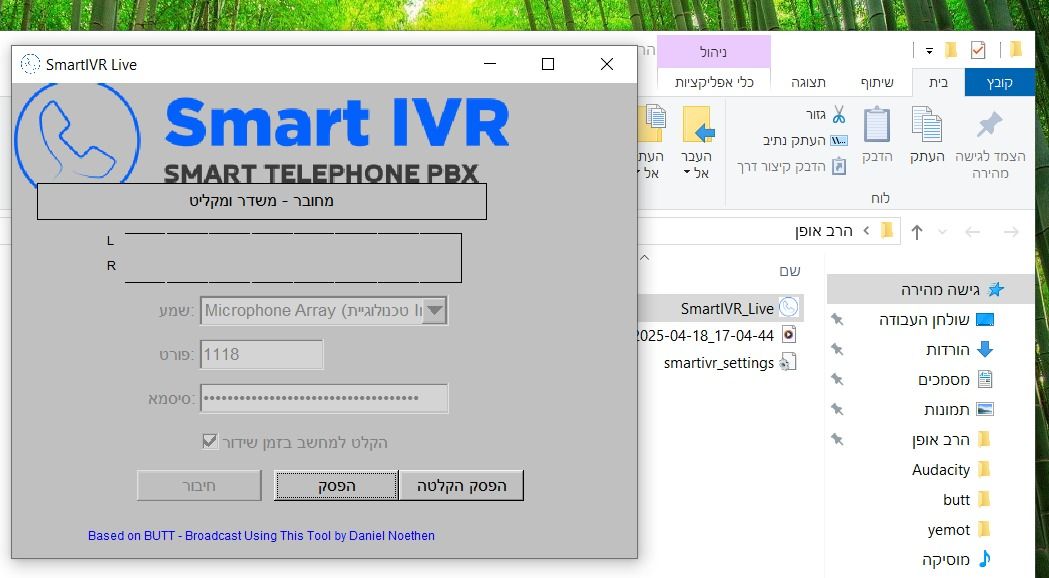This screenshot has height=578, width=1049.
Task: Click the Up arrow navigation button
Action: pos(917,232)
